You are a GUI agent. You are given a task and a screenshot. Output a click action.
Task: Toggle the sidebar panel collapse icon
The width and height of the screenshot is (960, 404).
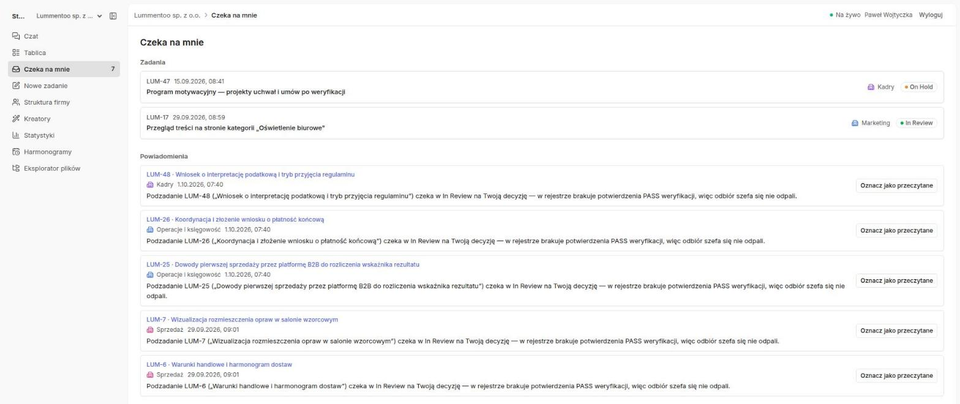coord(113,16)
